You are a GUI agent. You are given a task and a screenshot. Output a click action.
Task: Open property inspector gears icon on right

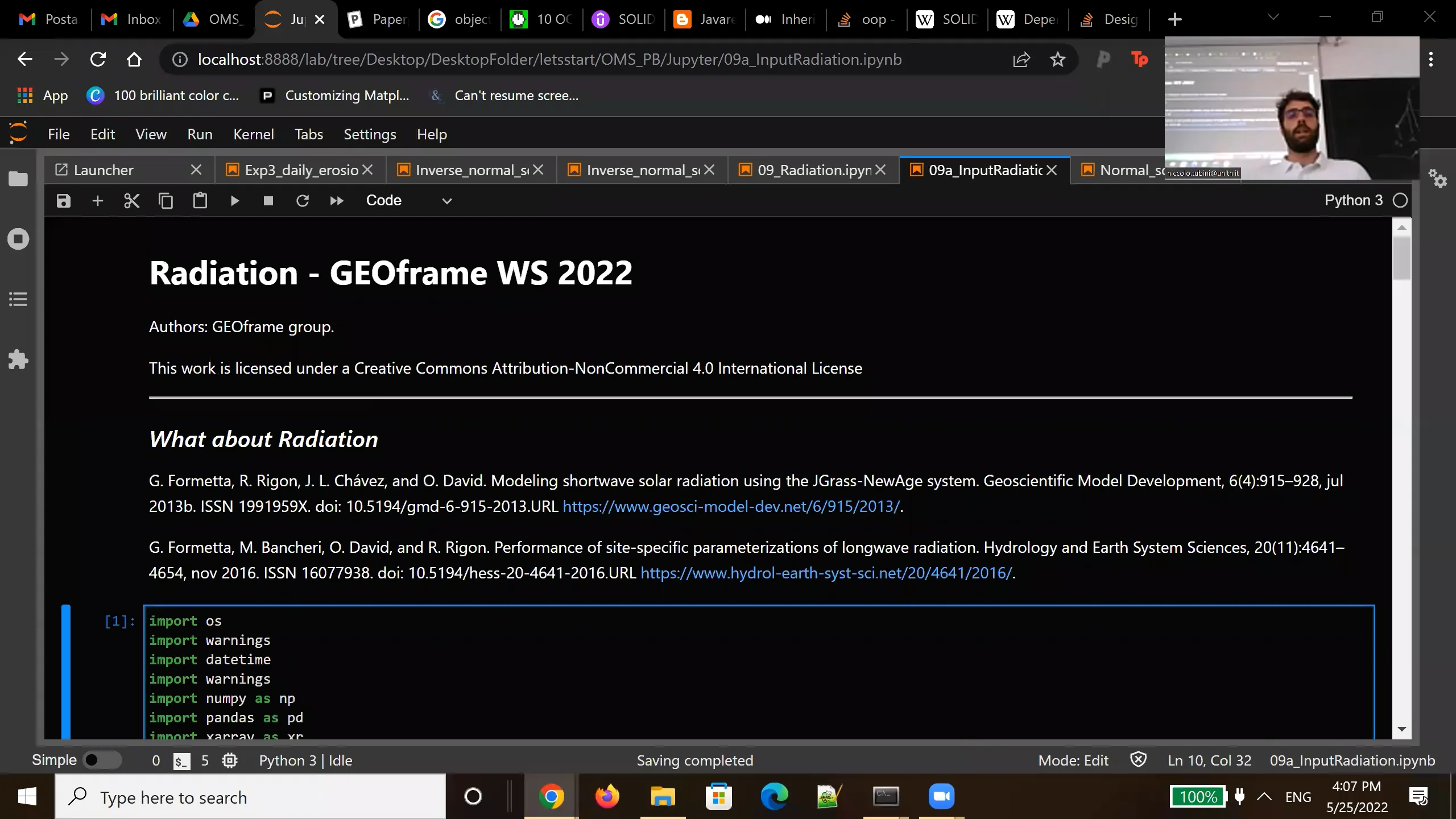1438,179
